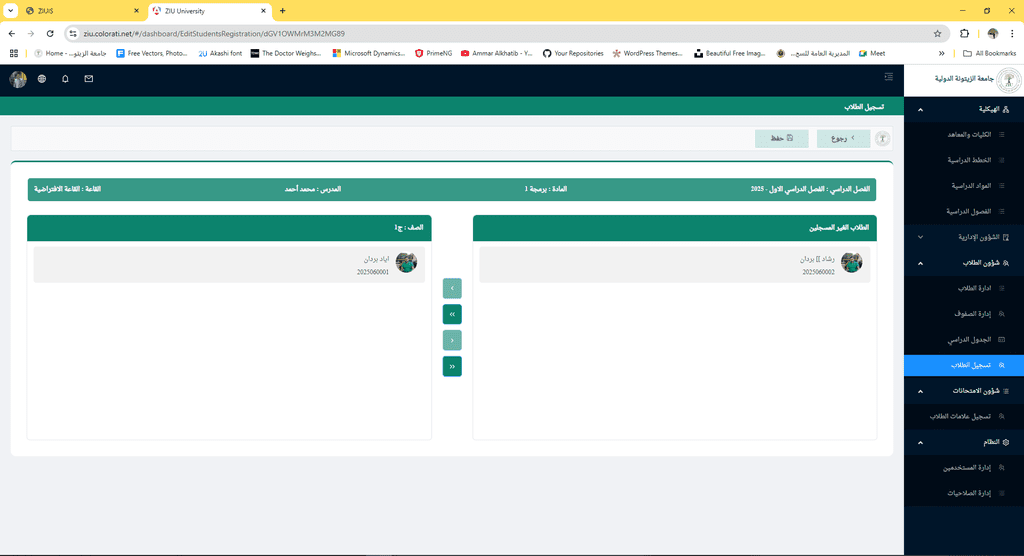Click the الفصل الدراسي الاول - 2025 label
1024x556 pixels.
tap(810, 189)
